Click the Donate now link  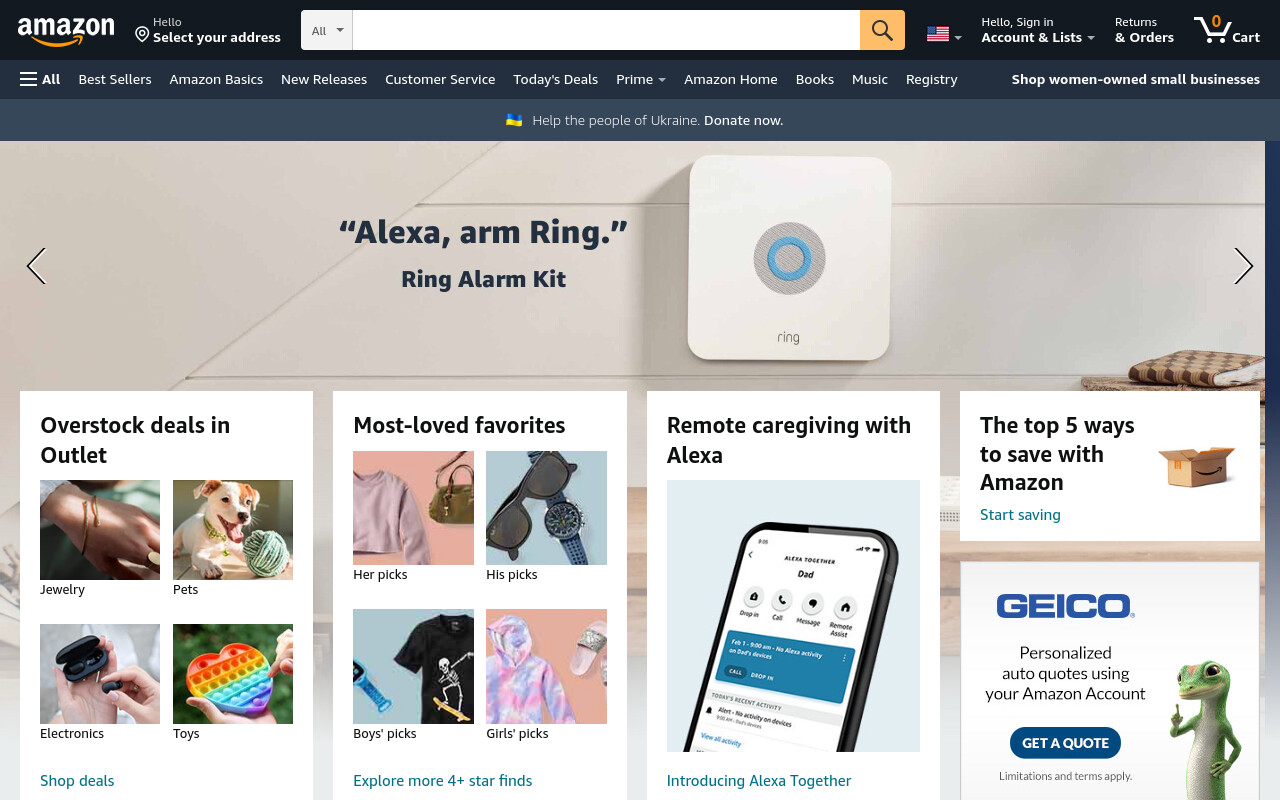743,120
